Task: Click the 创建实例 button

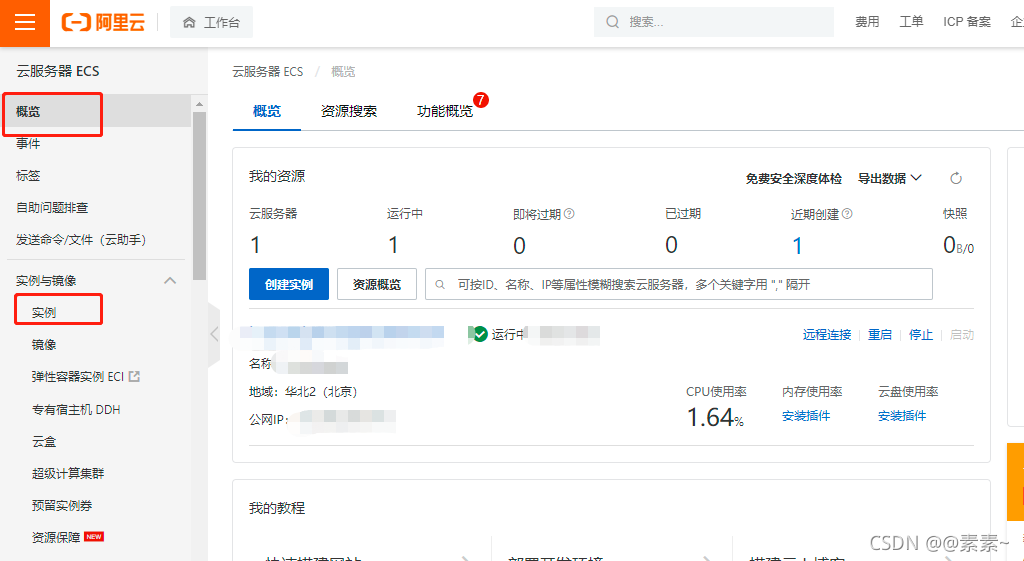Action: [289, 284]
